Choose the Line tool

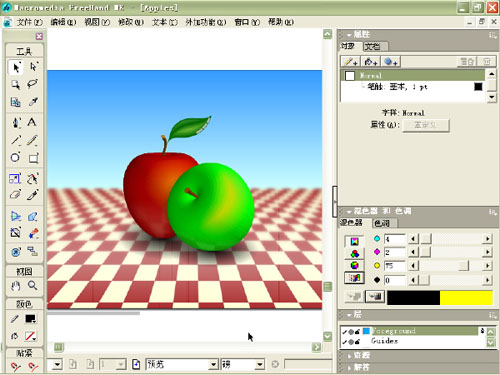tap(16, 140)
